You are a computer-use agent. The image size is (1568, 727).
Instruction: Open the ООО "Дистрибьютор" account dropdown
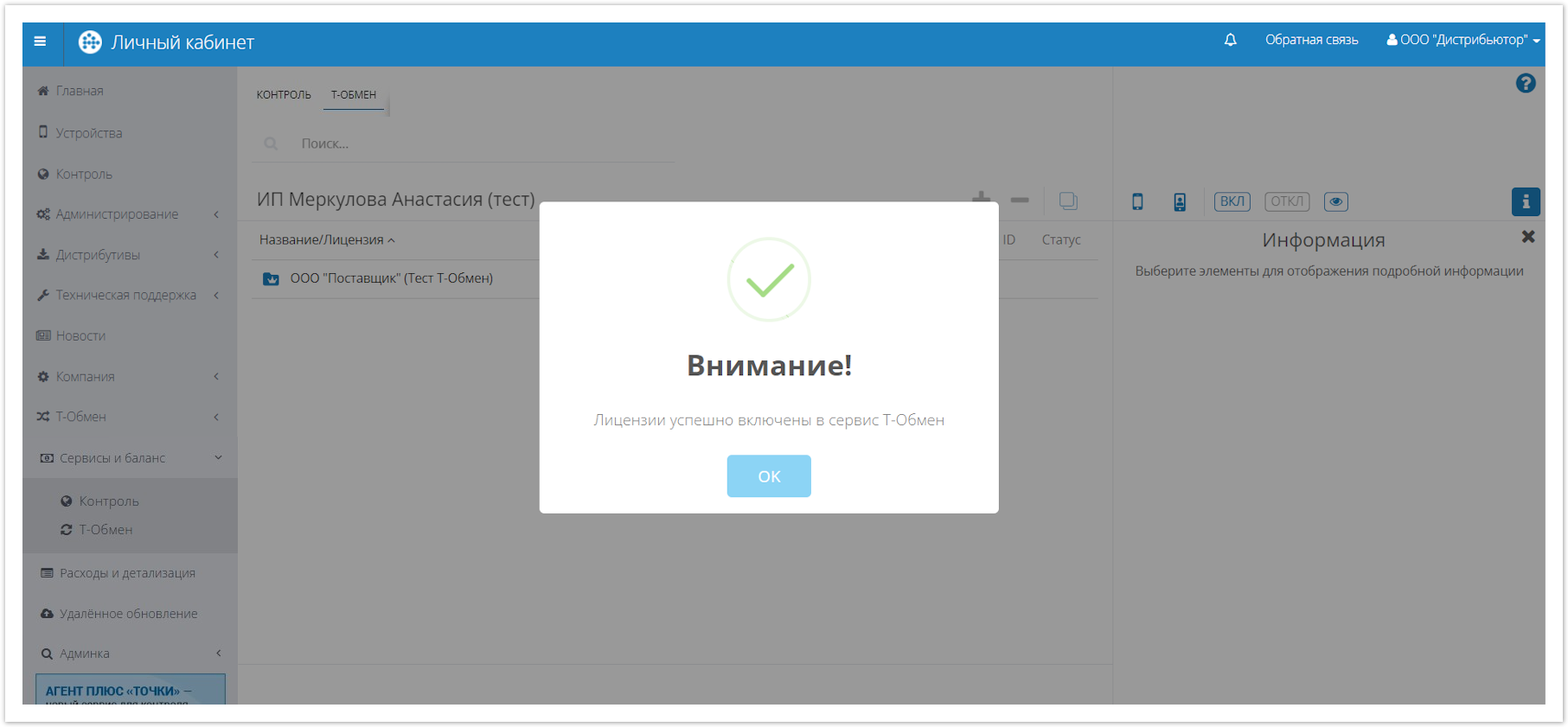click(x=1462, y=40)
